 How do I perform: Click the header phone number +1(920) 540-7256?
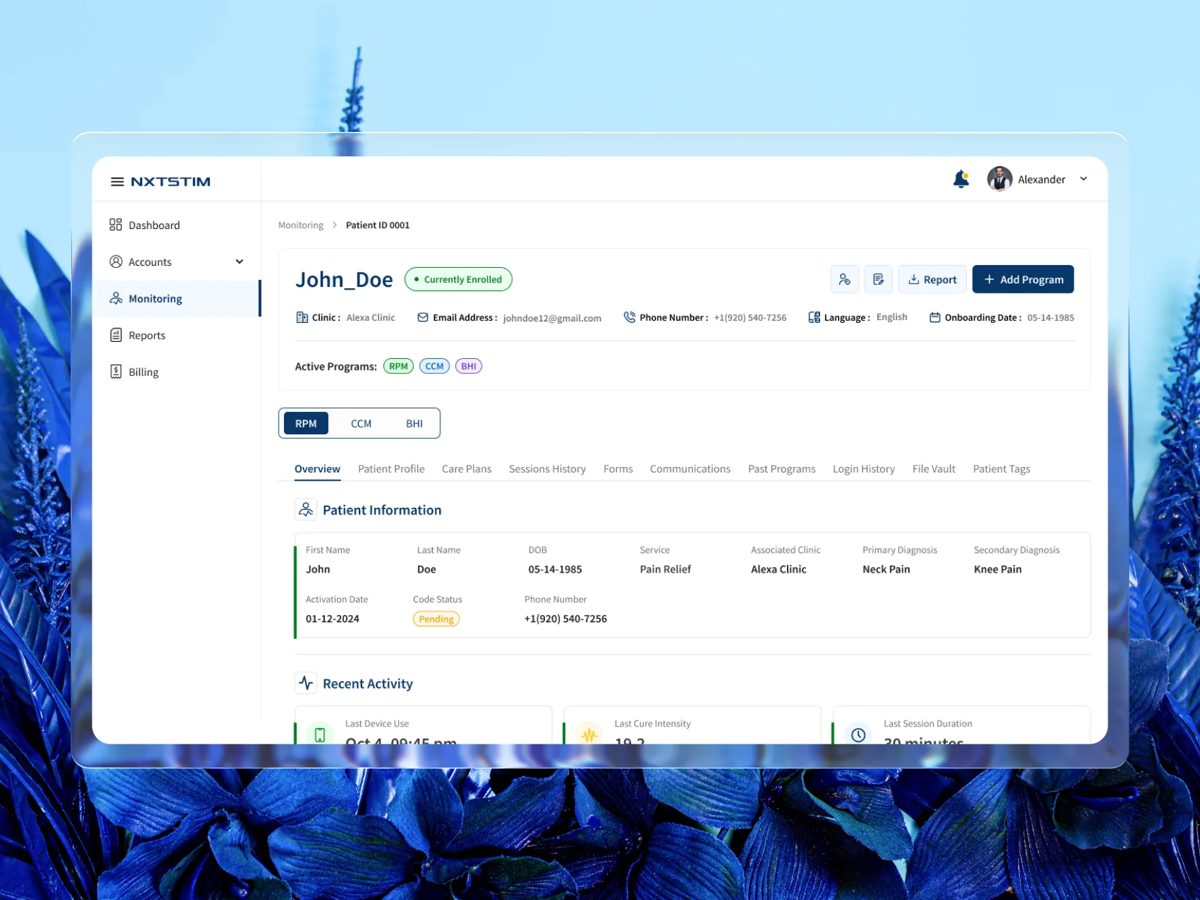click(x=750, y=317)
